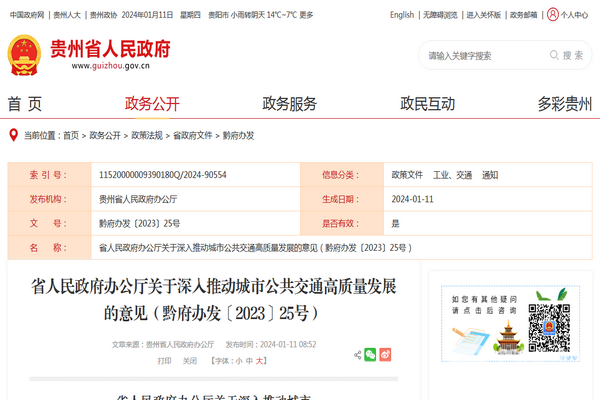Set font size to medium (中)
This screenshot has height=400, width=600.
248,360
